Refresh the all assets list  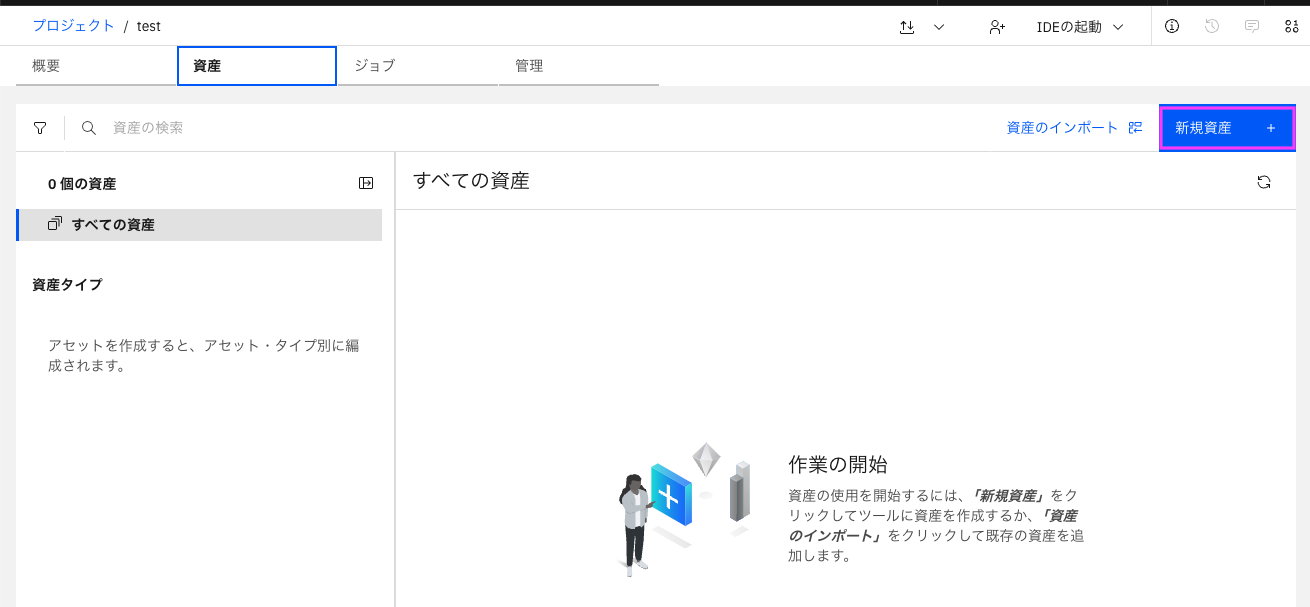[x=1264, y=181]
